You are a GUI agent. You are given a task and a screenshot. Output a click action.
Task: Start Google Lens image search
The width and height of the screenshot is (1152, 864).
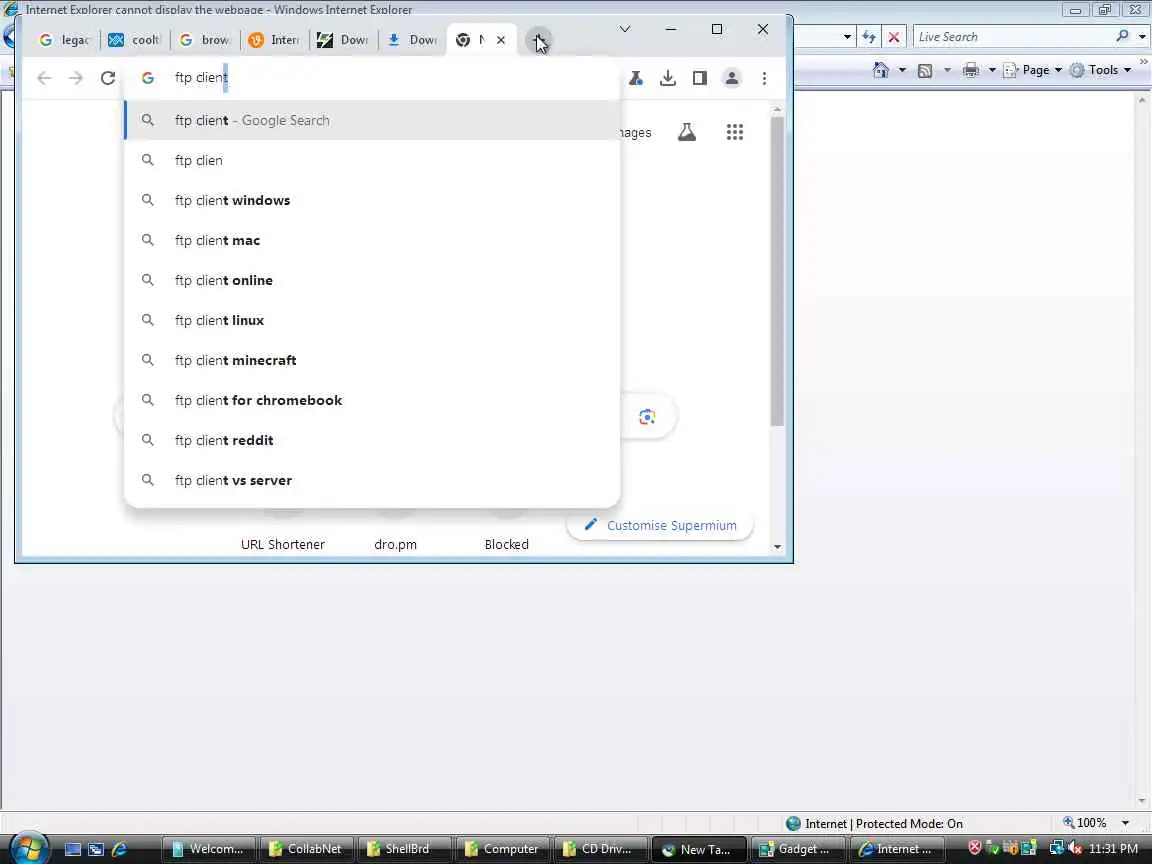pyautogui.click(x=647, y=417)
